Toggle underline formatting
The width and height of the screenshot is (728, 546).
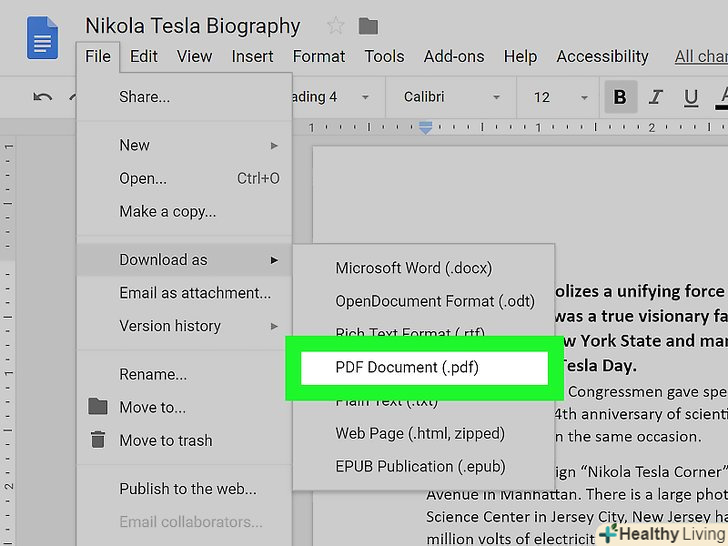690,97
